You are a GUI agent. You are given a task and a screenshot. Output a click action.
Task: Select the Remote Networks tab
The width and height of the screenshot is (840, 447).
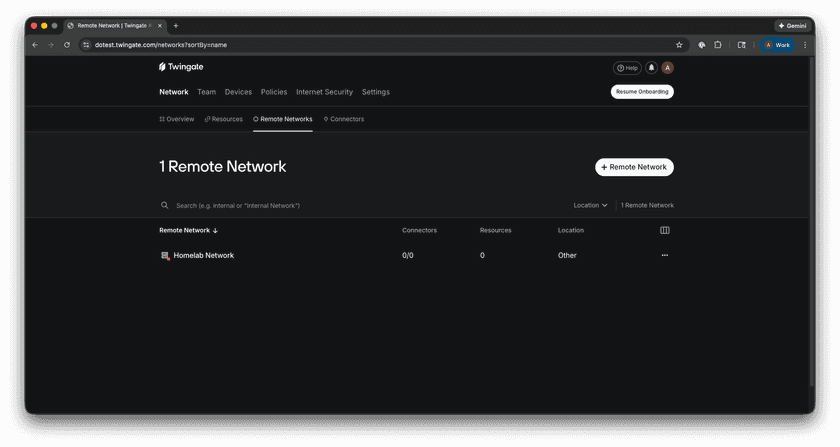pyautogui.click(x=283, y=119)
